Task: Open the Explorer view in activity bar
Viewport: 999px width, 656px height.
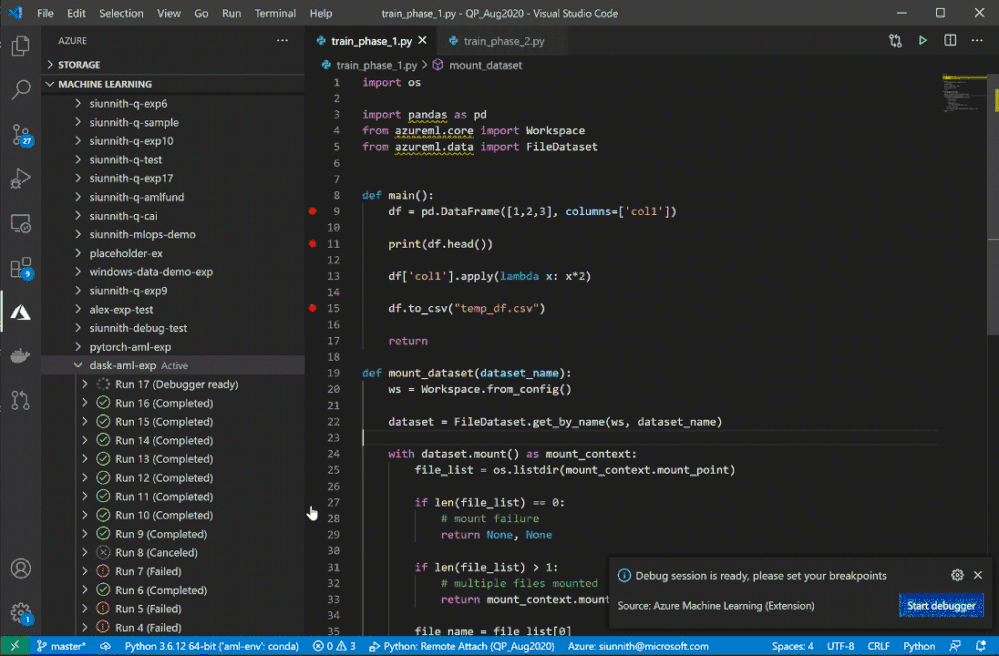Action: [20, 45]
